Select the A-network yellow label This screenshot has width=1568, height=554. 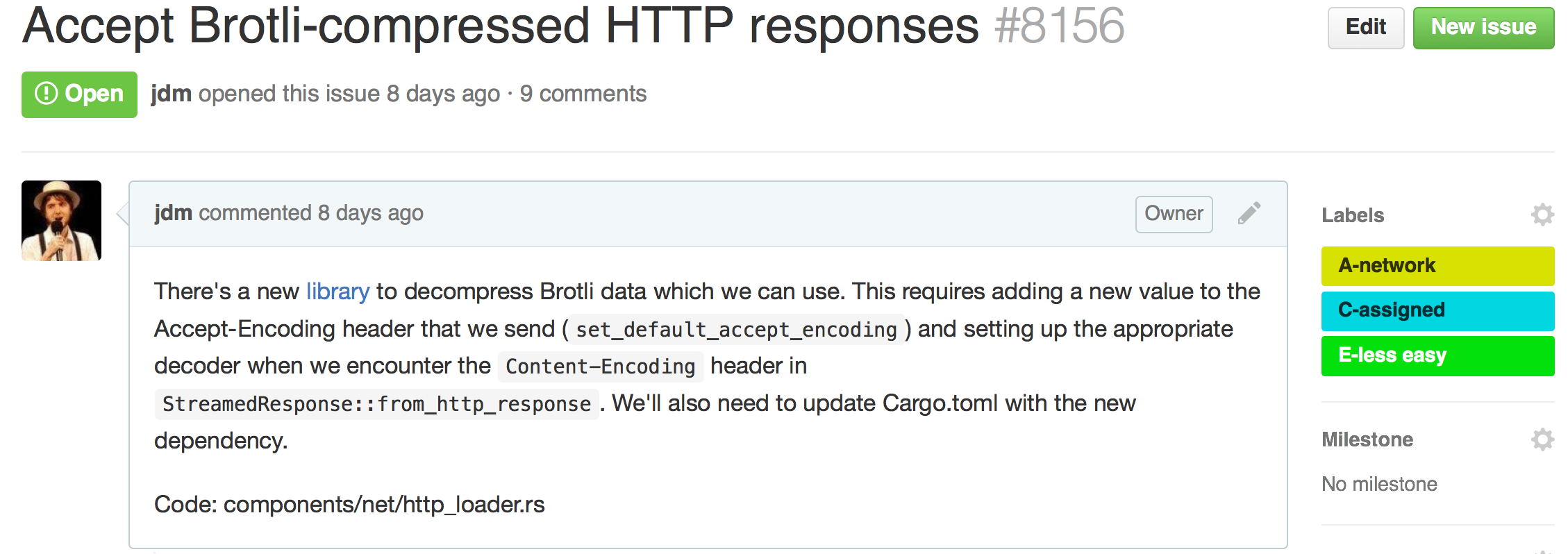(x=1437, y=266)
